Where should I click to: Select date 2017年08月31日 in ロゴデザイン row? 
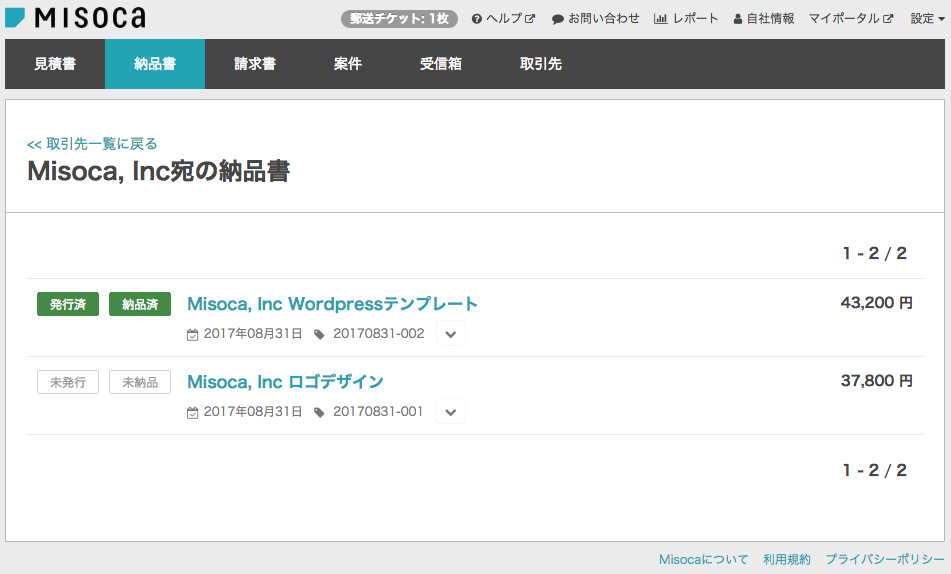tap(253, 412)
